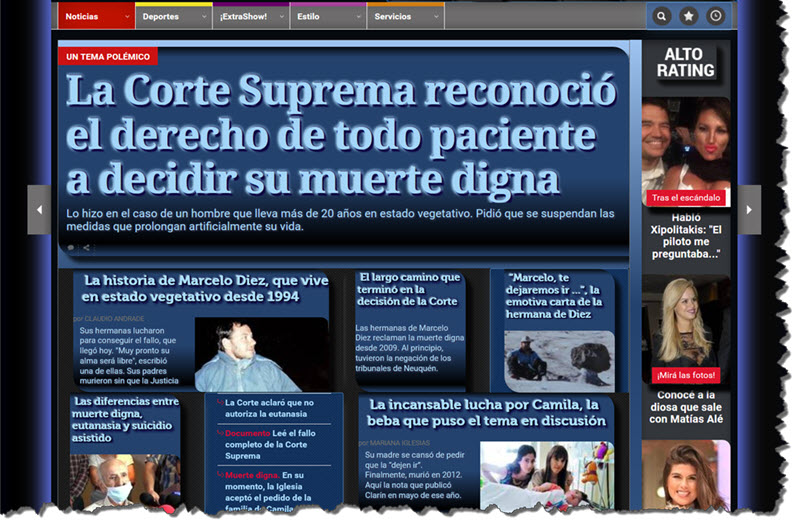Image resolution: width=800 pixels, height=527 pixels.
Task: Click the text 'Sus hermanas lucharon para conseguir el fallo'
Action: coord(129,356)
